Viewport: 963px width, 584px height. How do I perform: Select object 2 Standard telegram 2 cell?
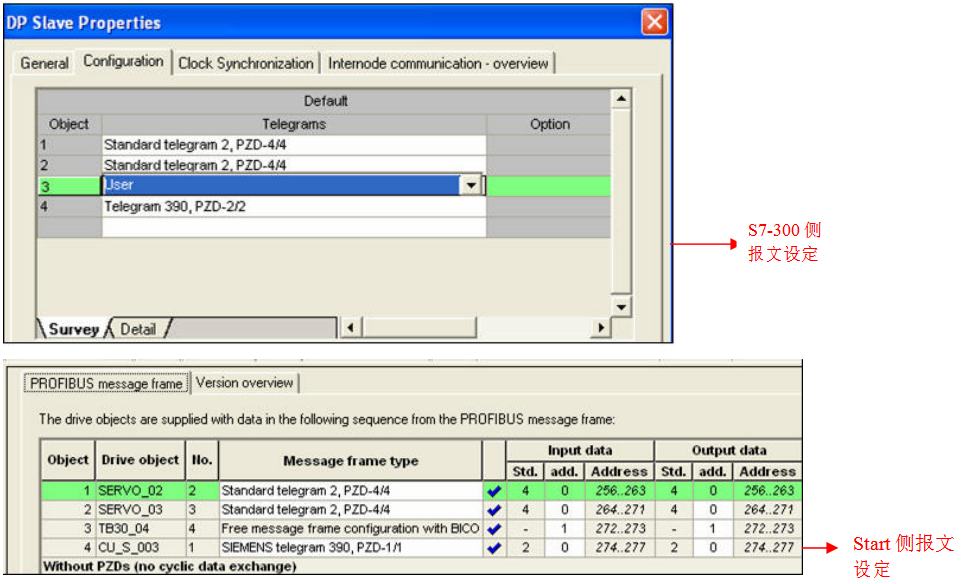pyautogui.click(x=294, y=165)
